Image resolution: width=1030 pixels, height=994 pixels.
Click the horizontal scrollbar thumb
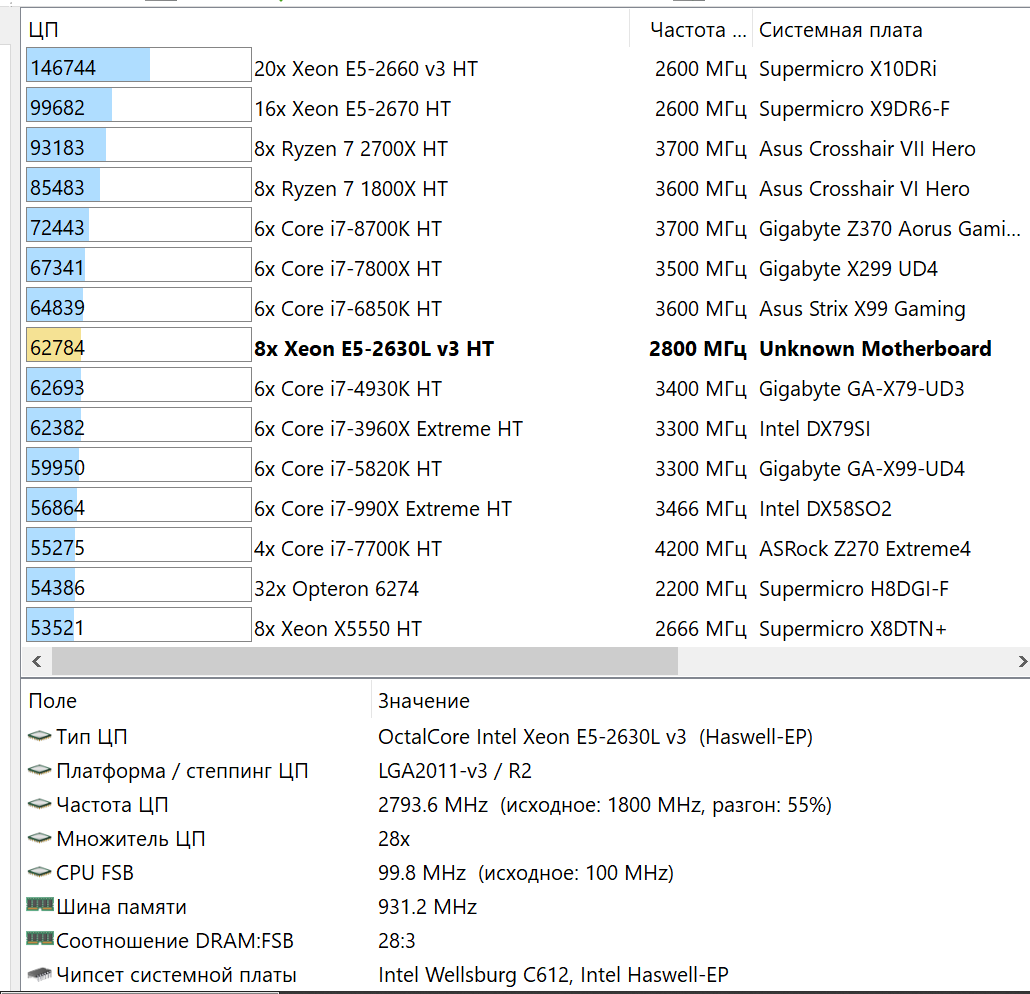coord(365,662)
